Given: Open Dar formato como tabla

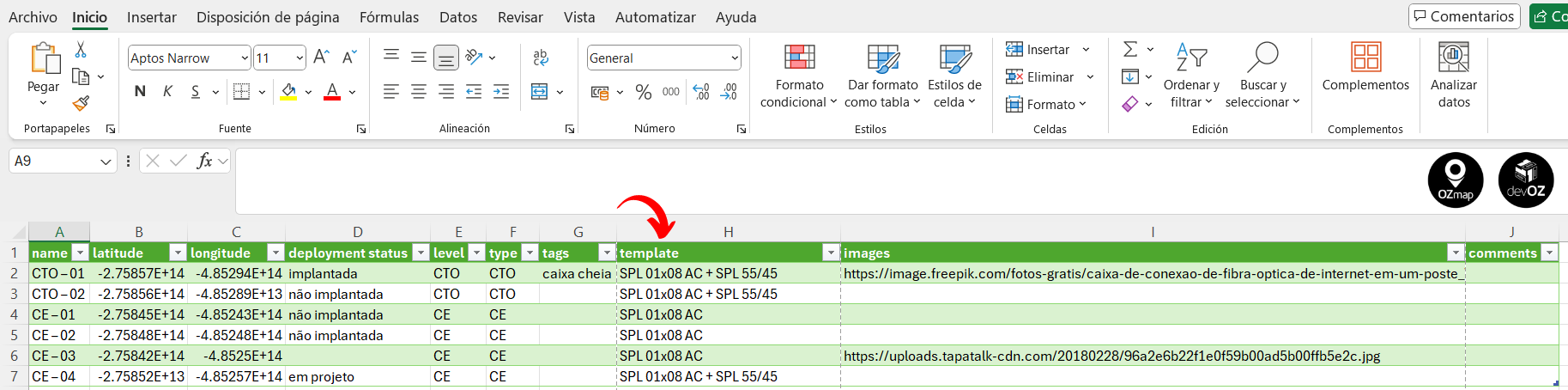Looking at the screenshot, I should (882, 76).
